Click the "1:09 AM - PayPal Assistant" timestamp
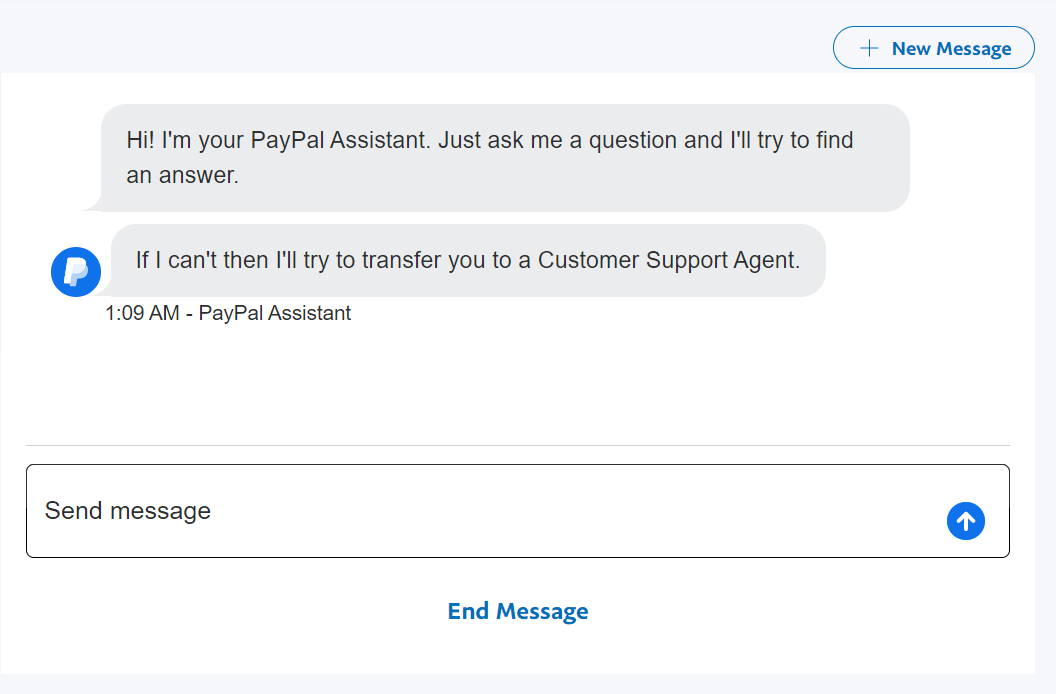Image resolution: width=1056 pixels, height=694 pixels. click(x=228, y=313)
